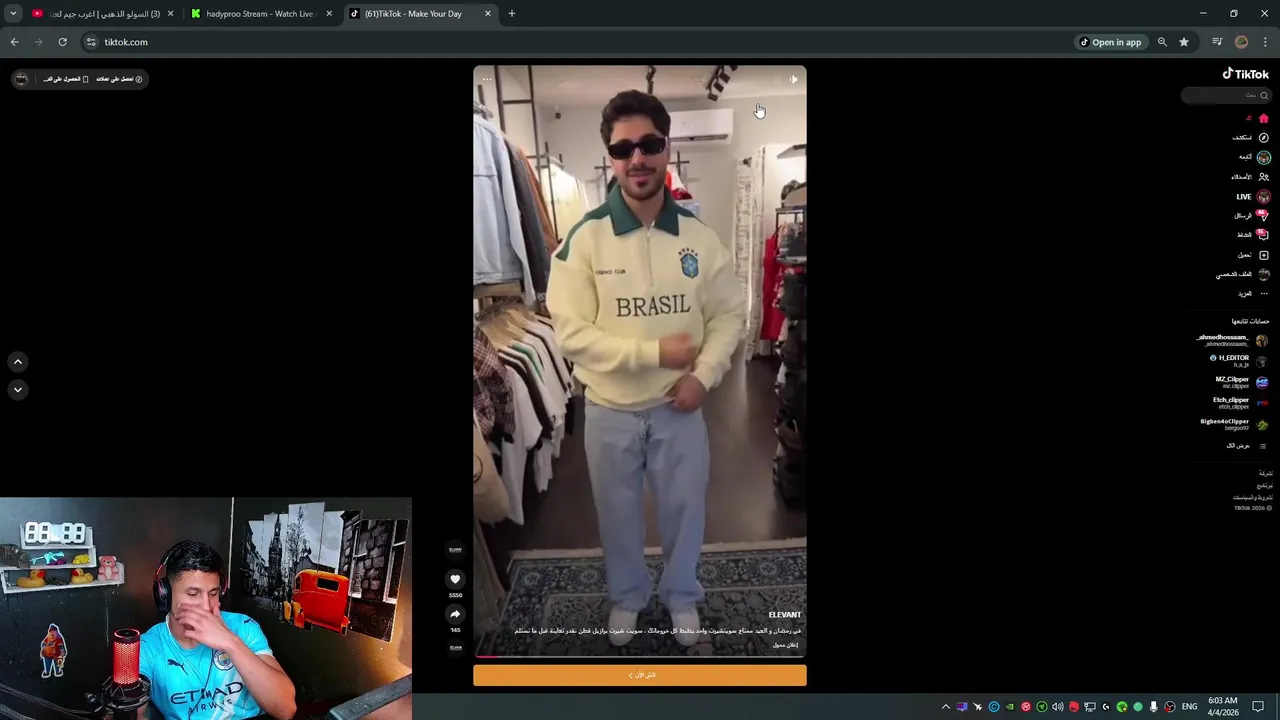Expand the see-all following accounts list
The height and width of the screenshot is (720, 1280).
[1246, 446]
